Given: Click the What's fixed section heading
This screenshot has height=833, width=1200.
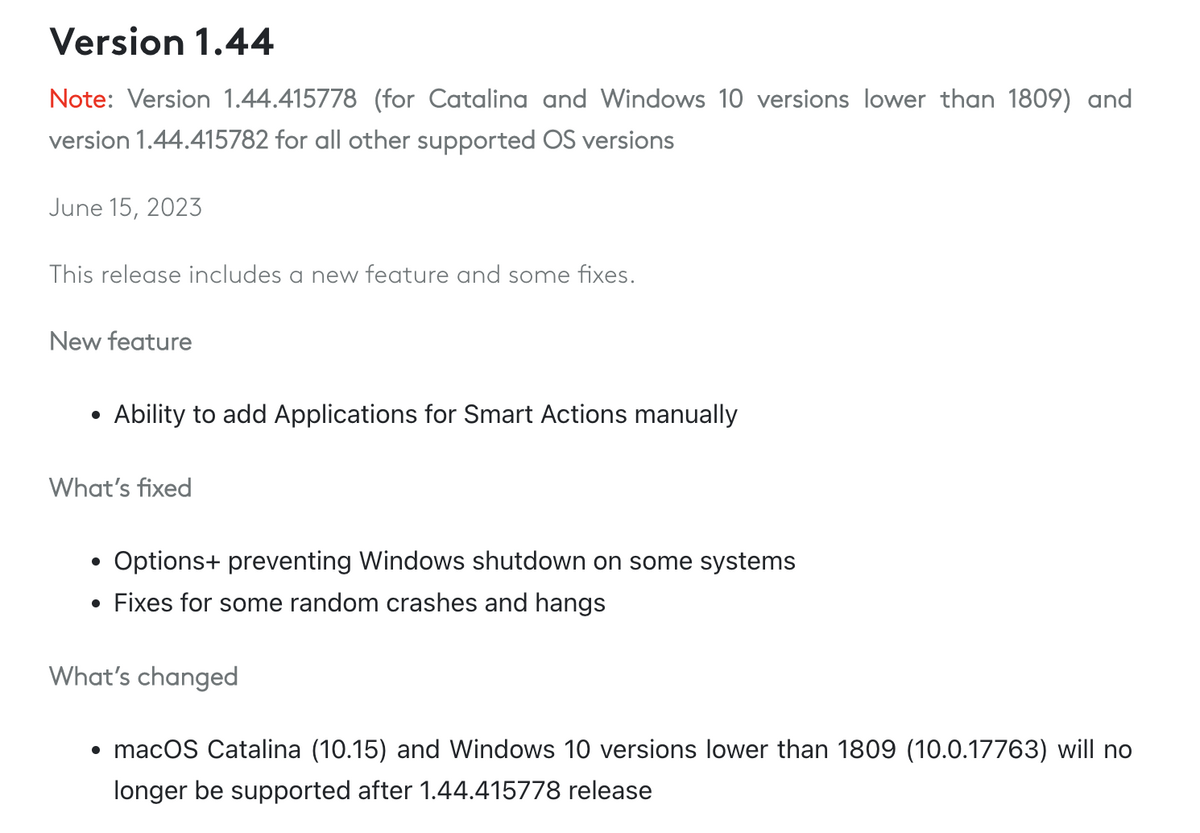Looking at the screenshot, I should point(120,488).
